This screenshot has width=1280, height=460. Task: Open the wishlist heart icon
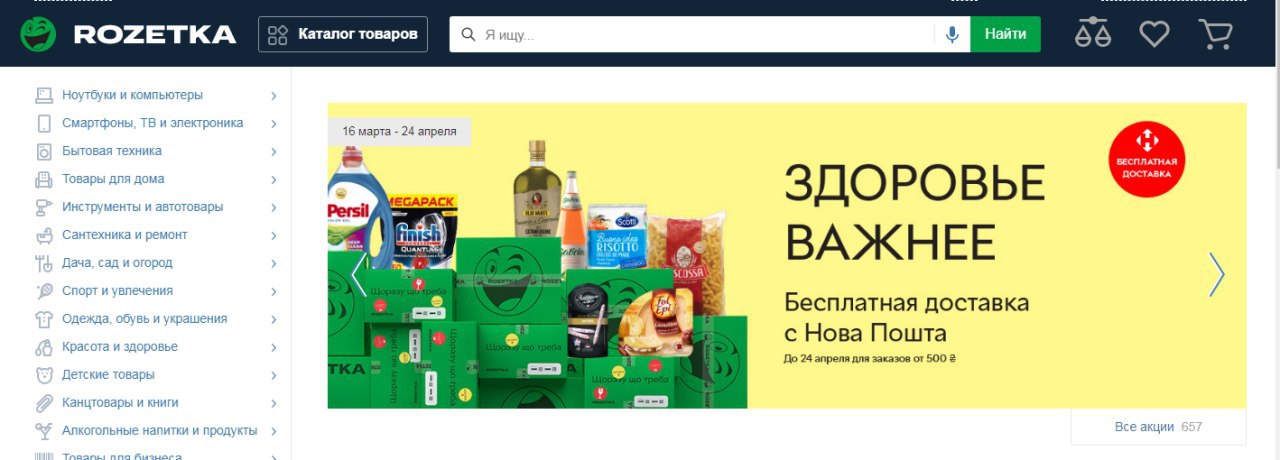click(x=1154, y=34)
